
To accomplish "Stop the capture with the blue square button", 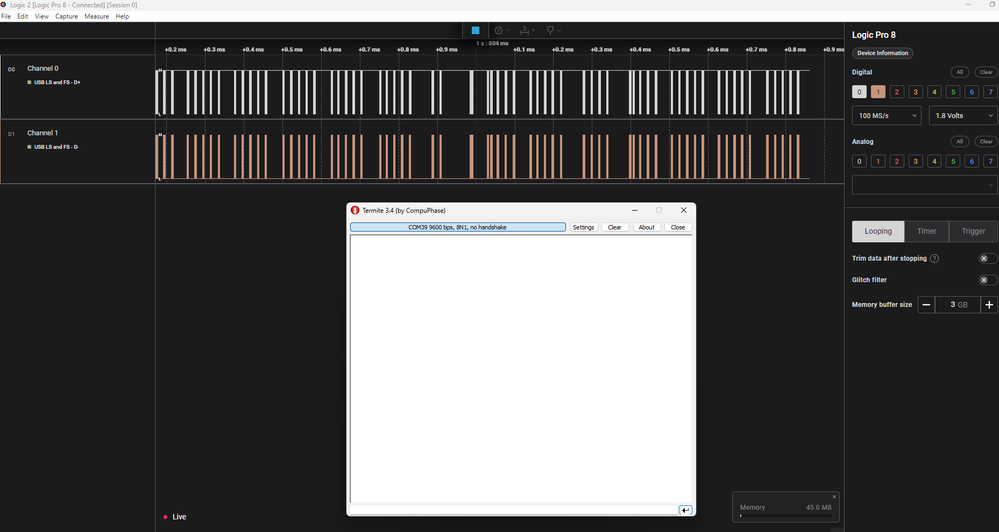I will pyautogui.click(x=475, y=30).
